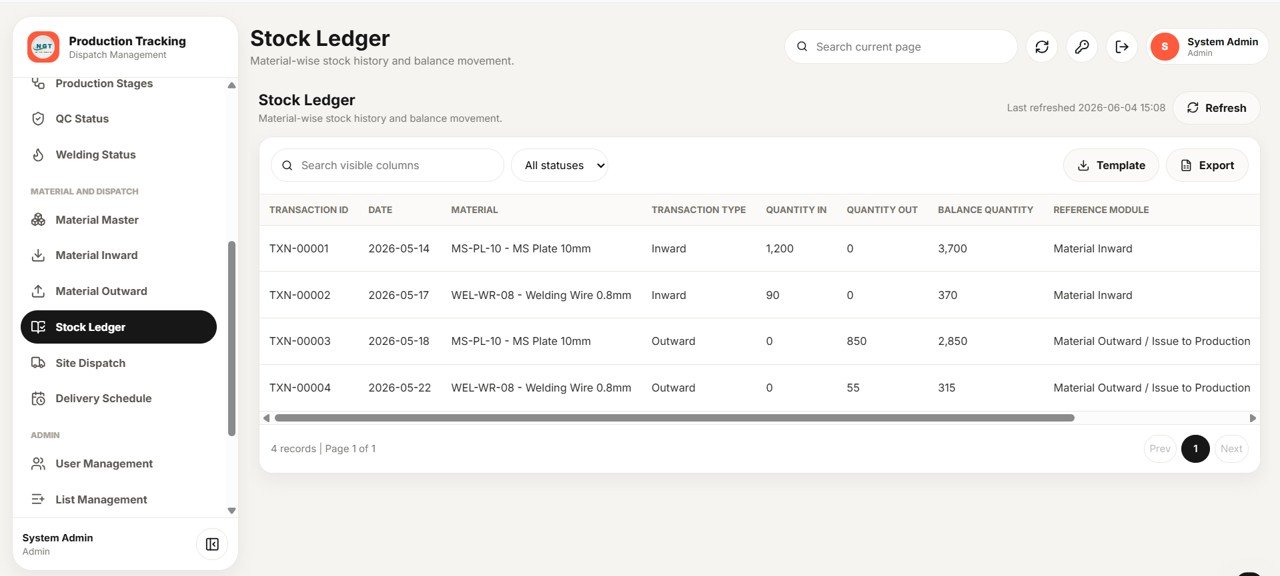Click the Material Outward upload icon

pos(38,291)
